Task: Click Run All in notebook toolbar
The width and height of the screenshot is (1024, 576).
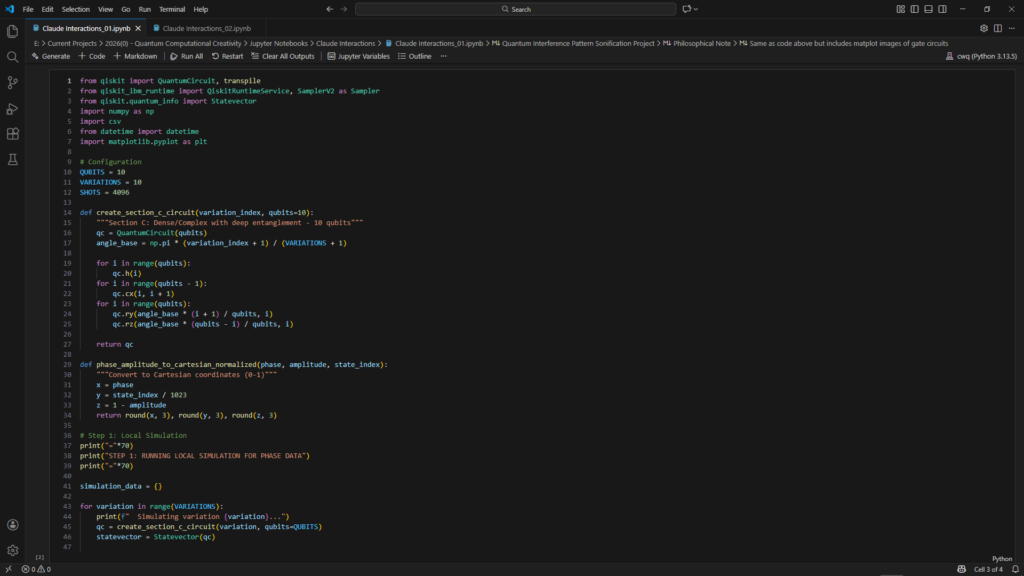Action: [186, 56]
